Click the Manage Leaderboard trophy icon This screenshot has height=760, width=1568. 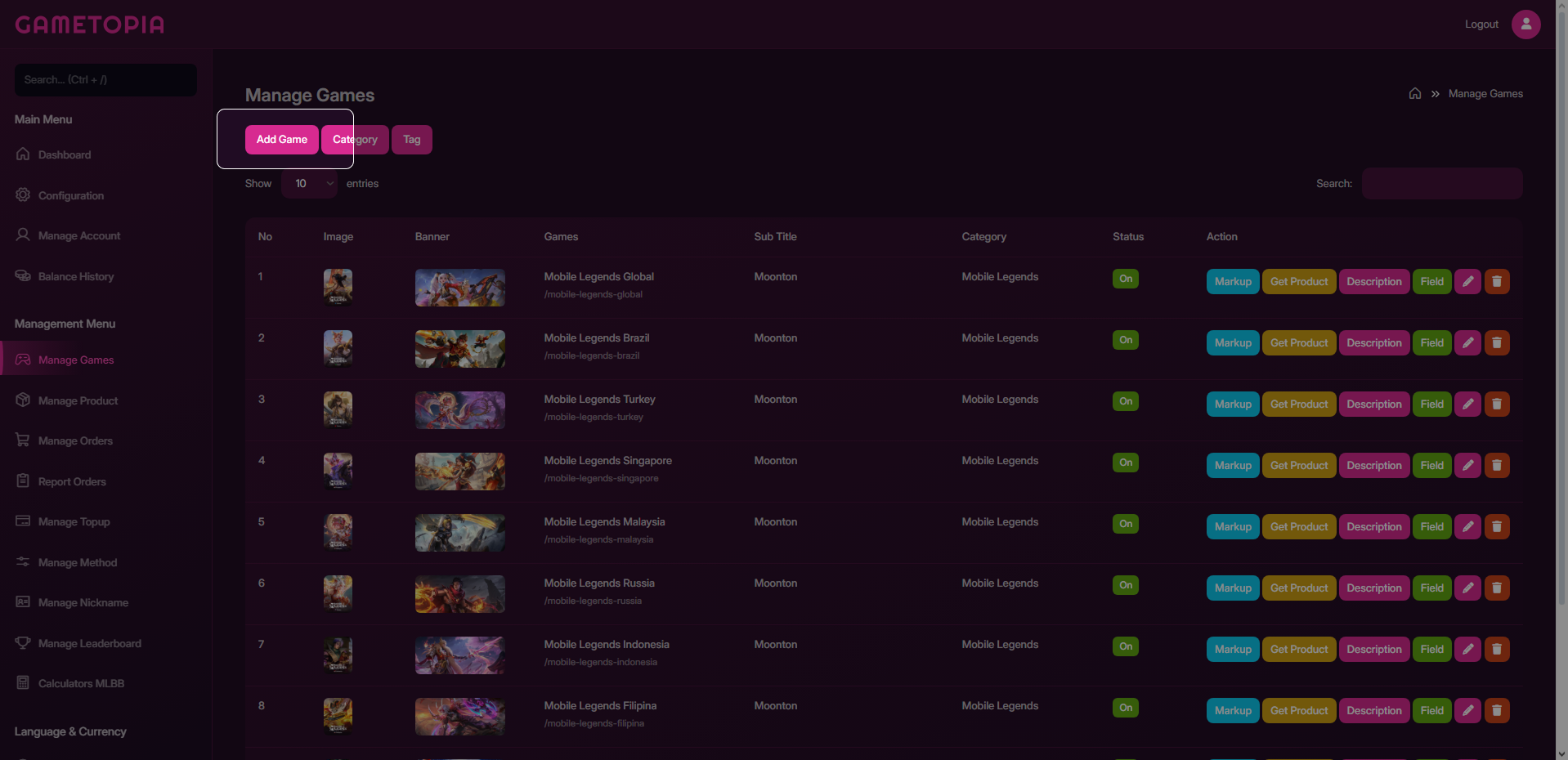[23, 642]
